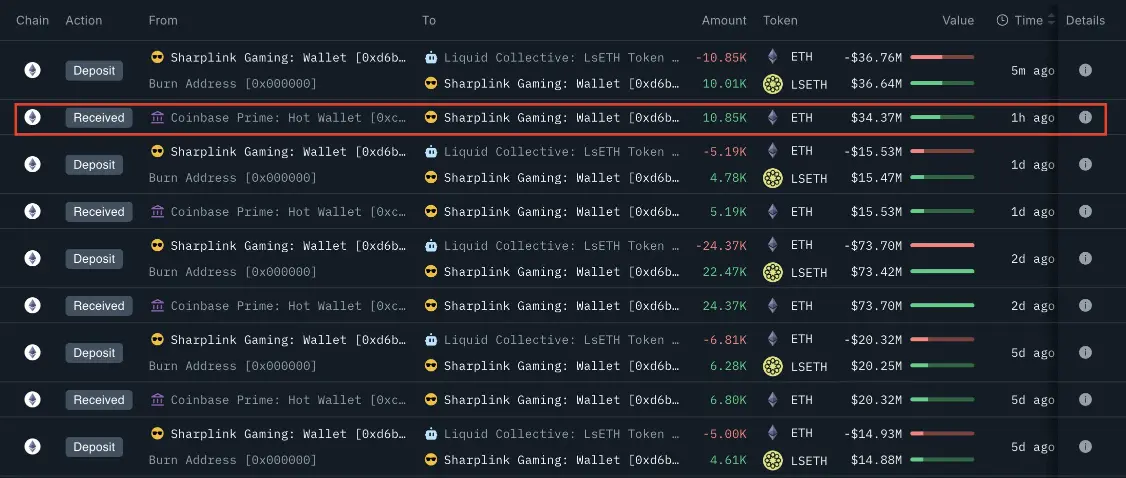Image resolution: width=1126 pixels, height=478 pixels.
Task: Click the value bar next to $34.37M
Action: (x=942, y=118)
